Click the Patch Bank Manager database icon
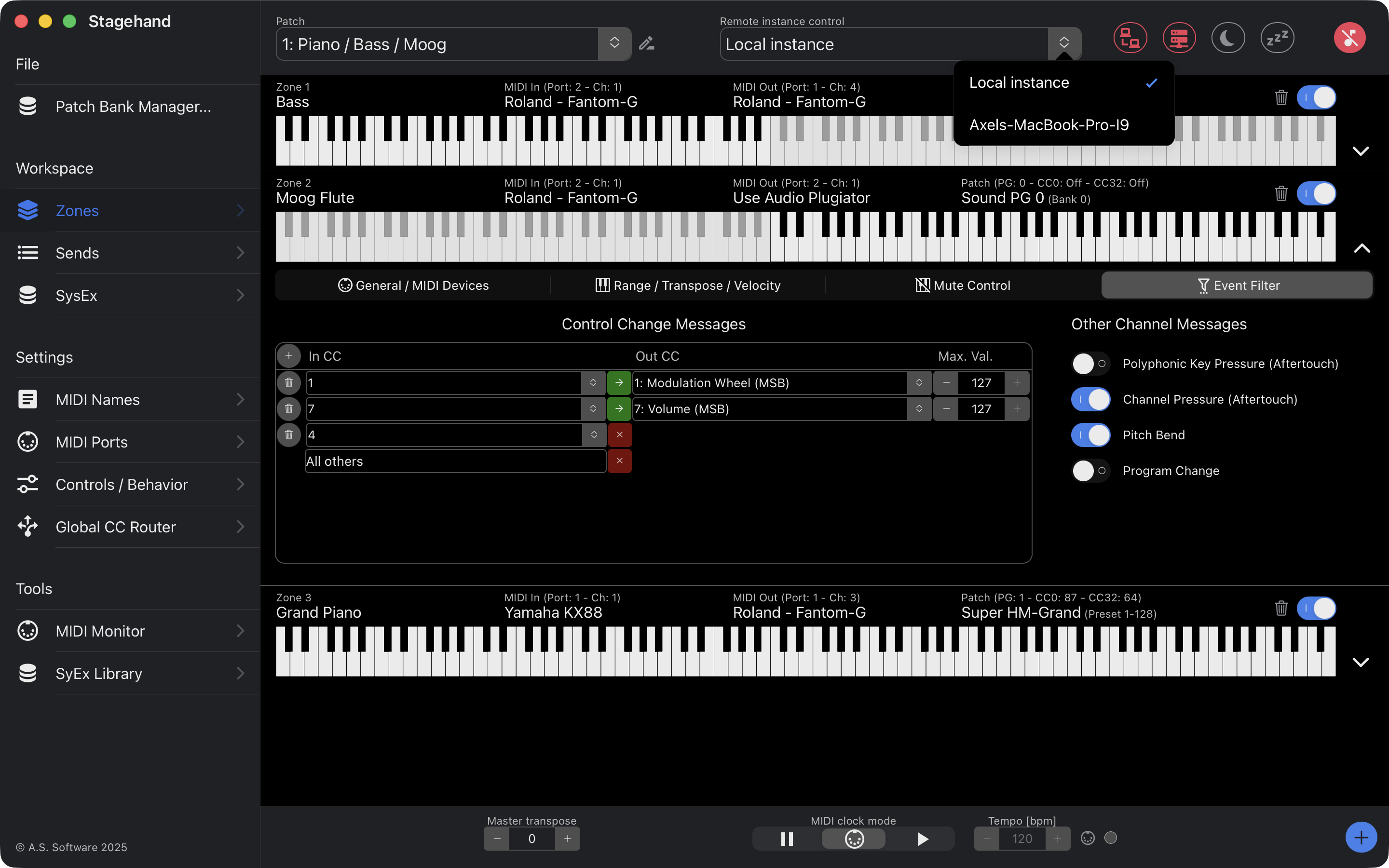The height and width of the screenshot is (868, 1389). click(x=27, y=106)
